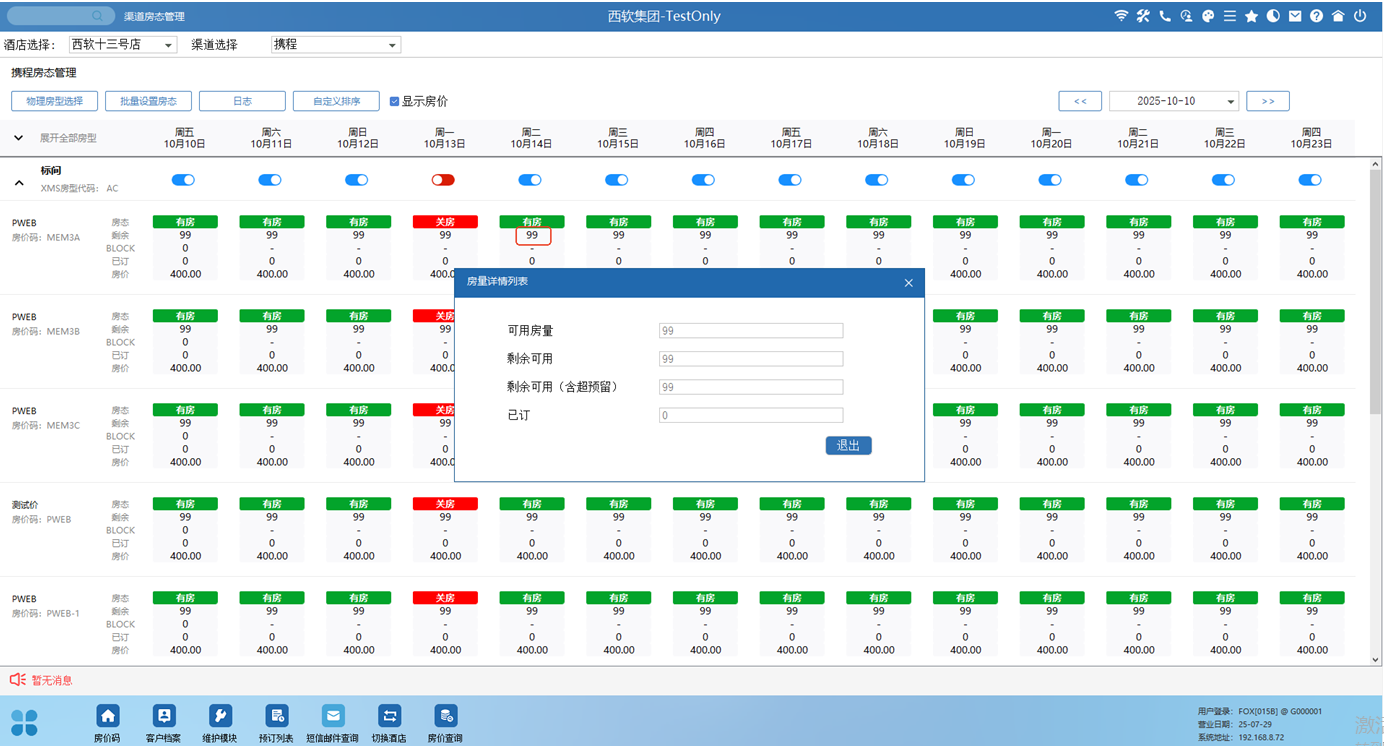Screen dimensions: 1384x746
Task: Click the 批量设置房态 button
Action: click(x=148, y=101)
